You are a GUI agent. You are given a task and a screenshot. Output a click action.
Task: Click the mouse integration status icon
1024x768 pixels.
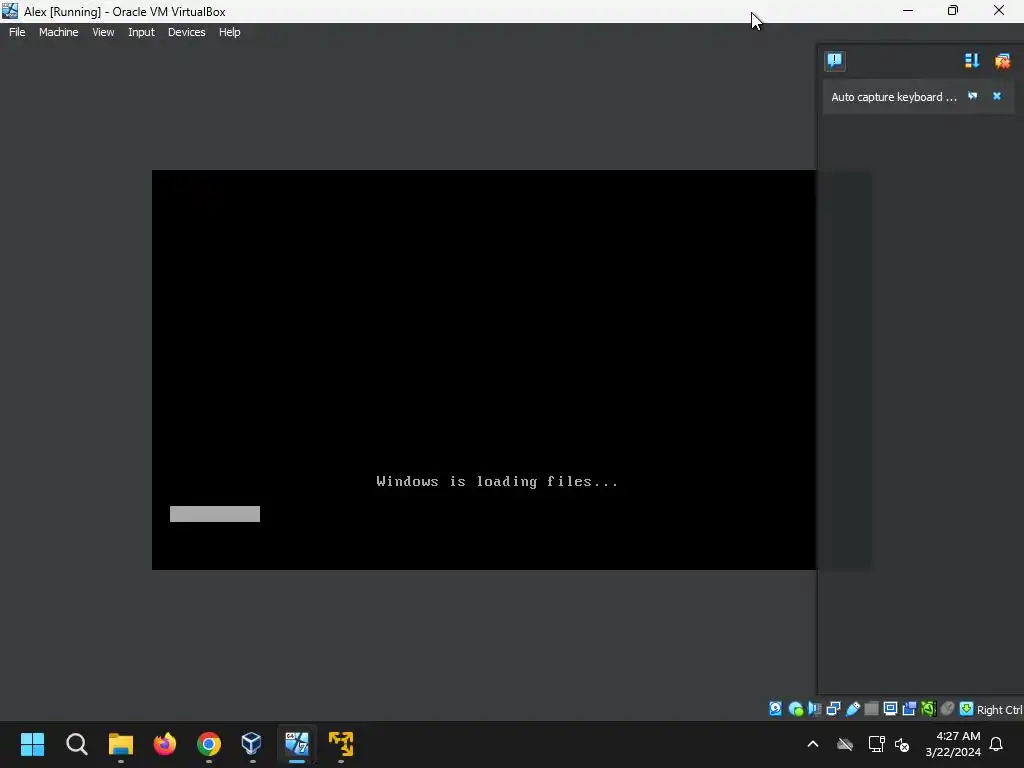[947, 709]
